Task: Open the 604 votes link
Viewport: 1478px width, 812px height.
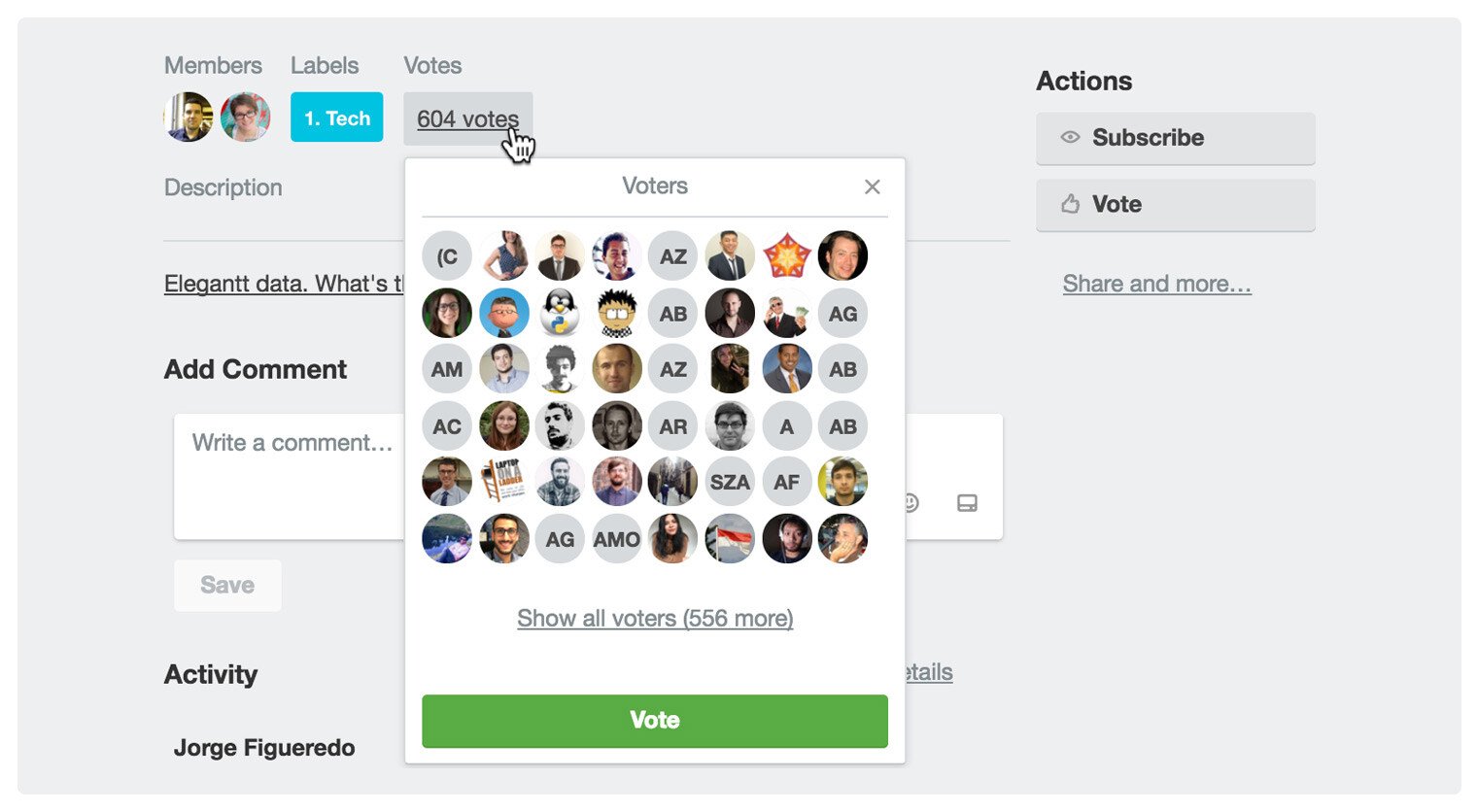Action: pyautogui.click(x=467, y=118)
